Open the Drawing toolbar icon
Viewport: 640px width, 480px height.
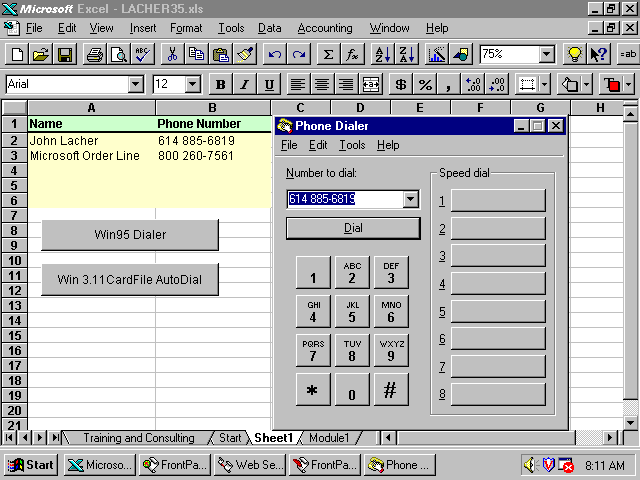point(460,54)
